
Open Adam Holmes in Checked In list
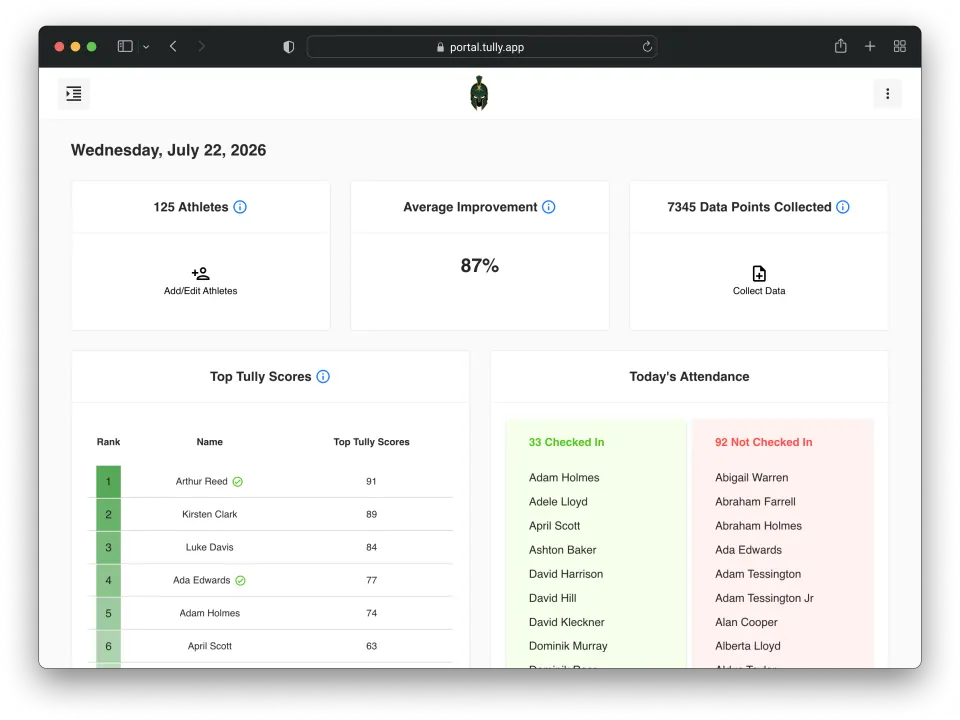point(564,478)
